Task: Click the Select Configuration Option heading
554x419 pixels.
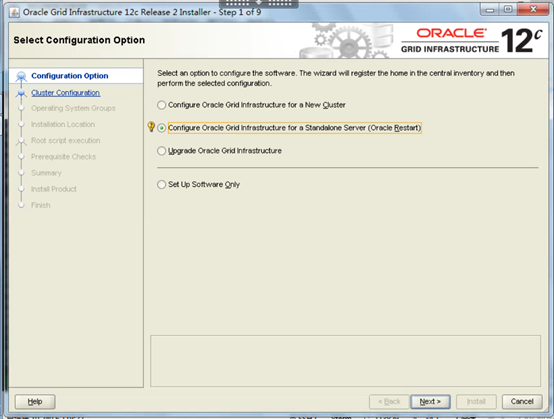Action: (x=79, y=40)
